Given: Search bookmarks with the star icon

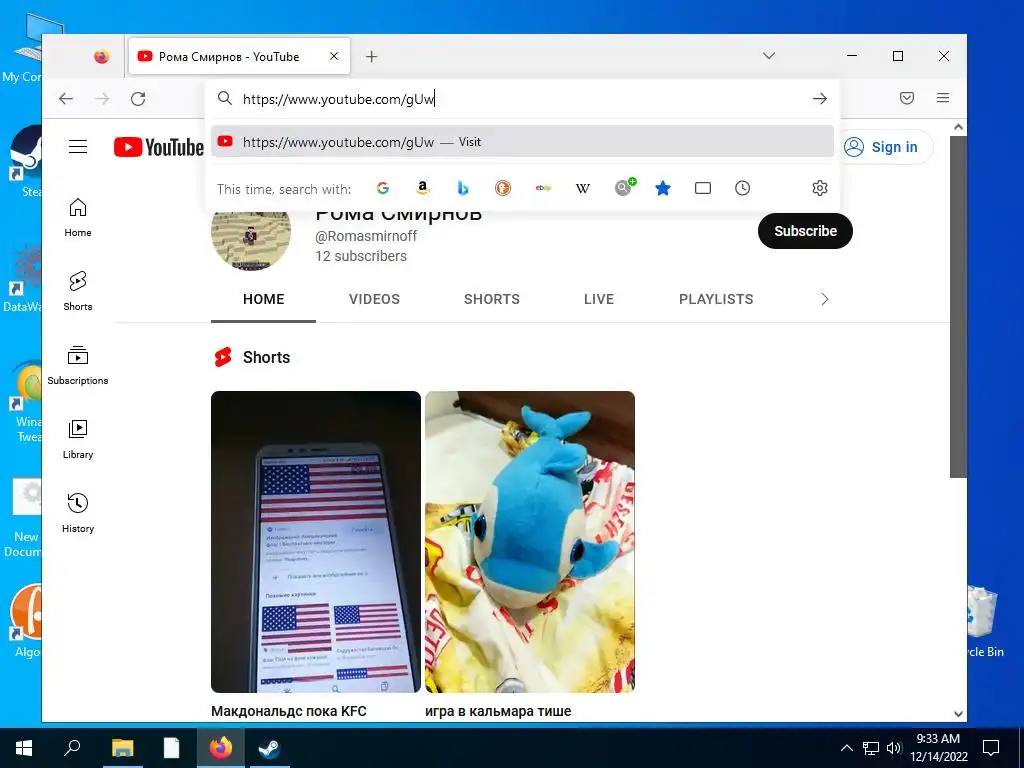Looking at the screenshot, I should [663, 188].
